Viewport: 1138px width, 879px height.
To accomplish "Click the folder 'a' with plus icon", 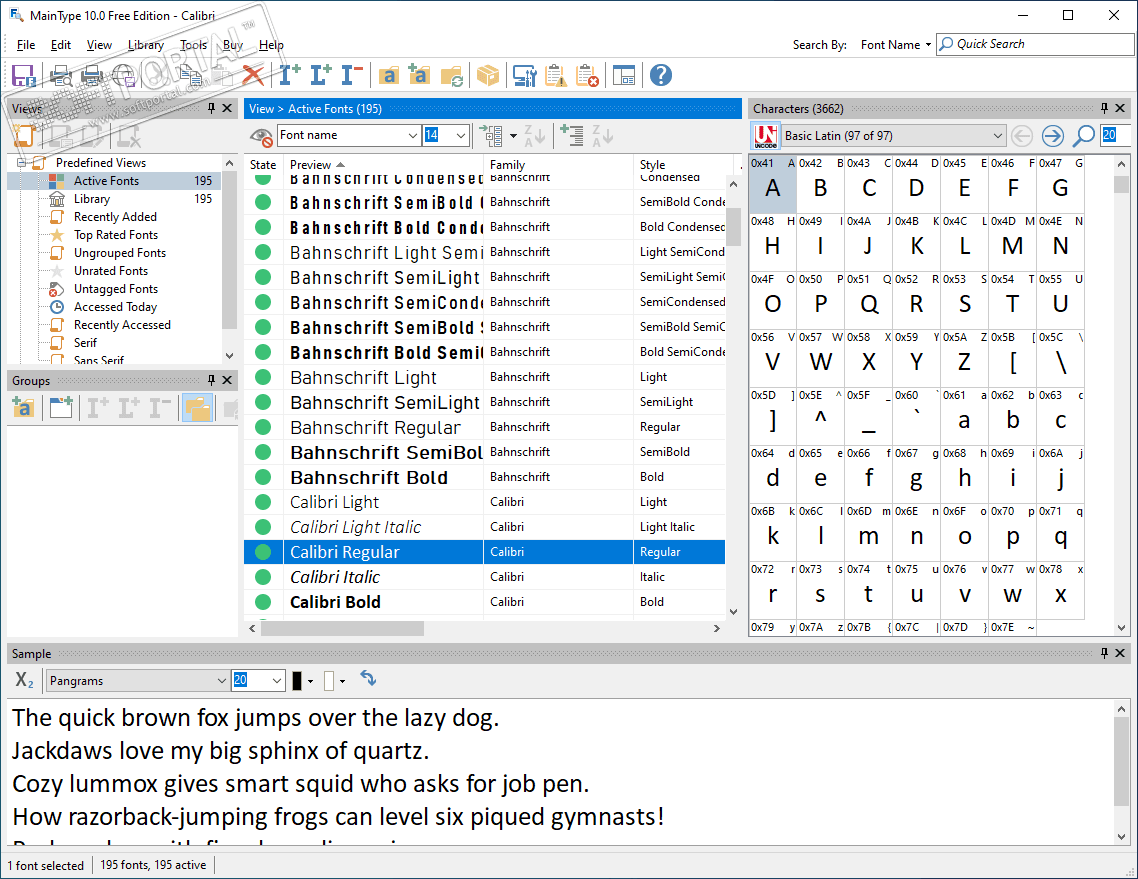I will [419, 75].
